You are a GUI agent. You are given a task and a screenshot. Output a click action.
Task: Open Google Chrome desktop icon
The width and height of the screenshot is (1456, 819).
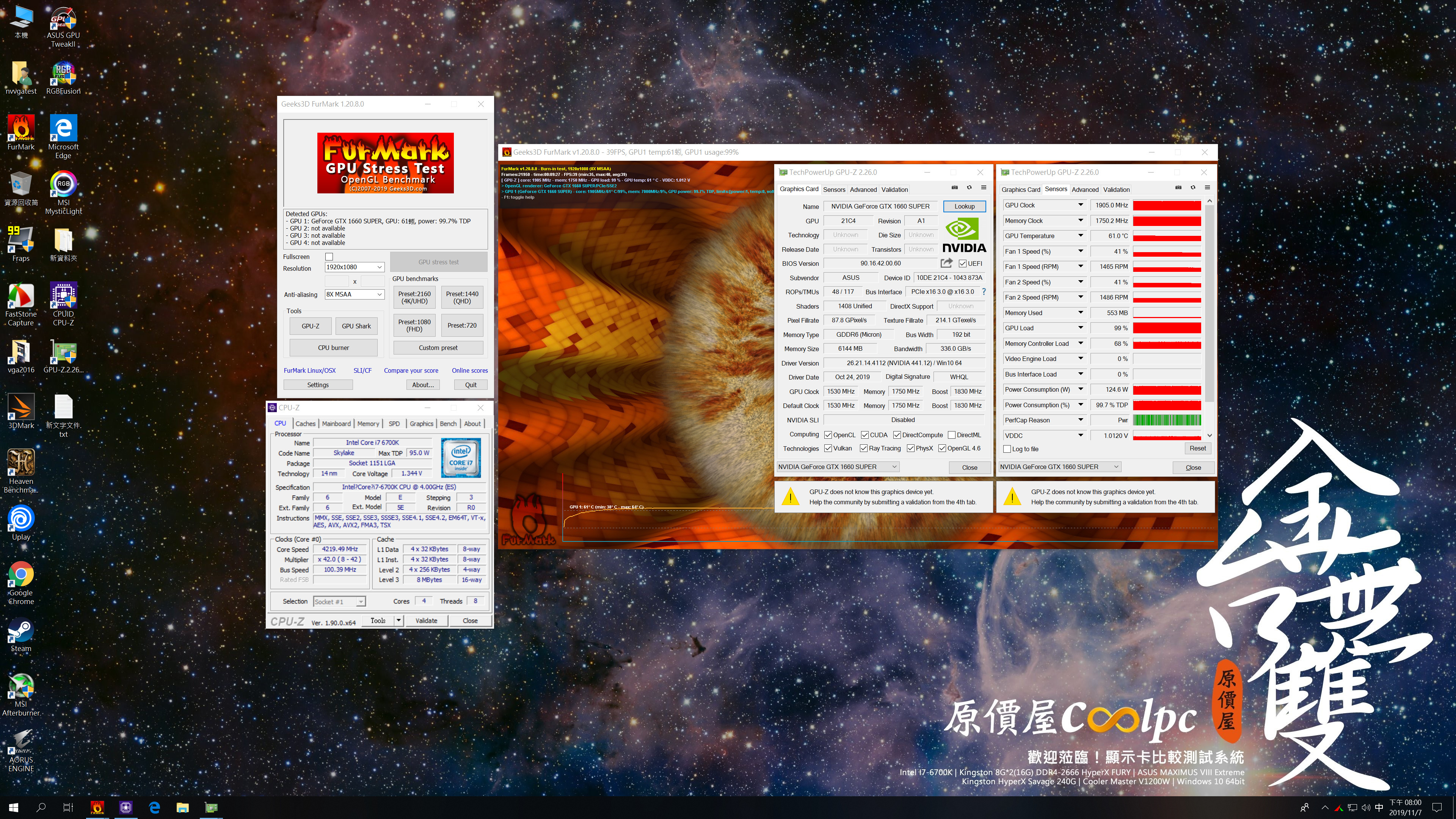click(21, 583)
